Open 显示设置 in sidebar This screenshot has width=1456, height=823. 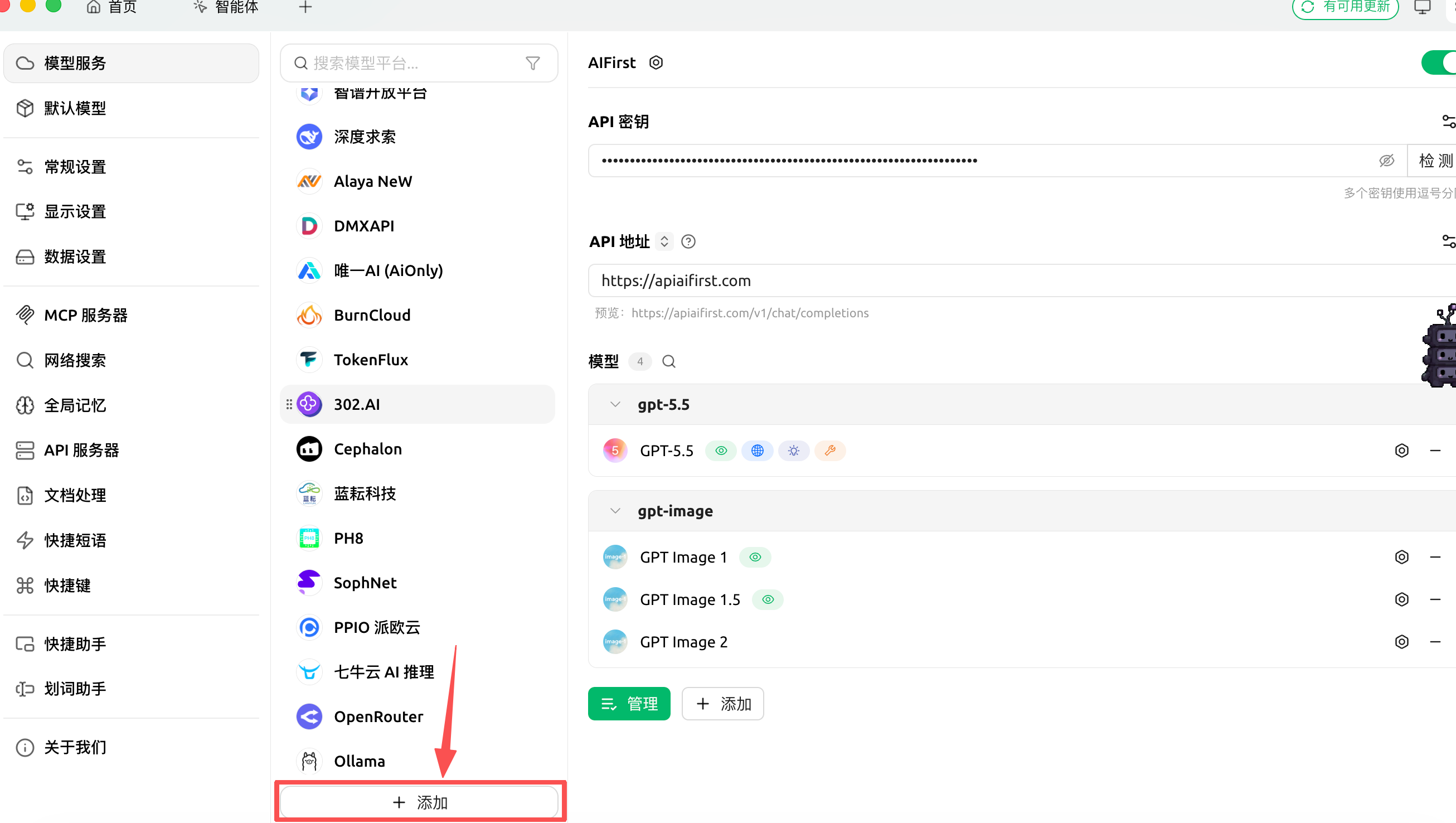pyautogui.click(x=131, y=212)
